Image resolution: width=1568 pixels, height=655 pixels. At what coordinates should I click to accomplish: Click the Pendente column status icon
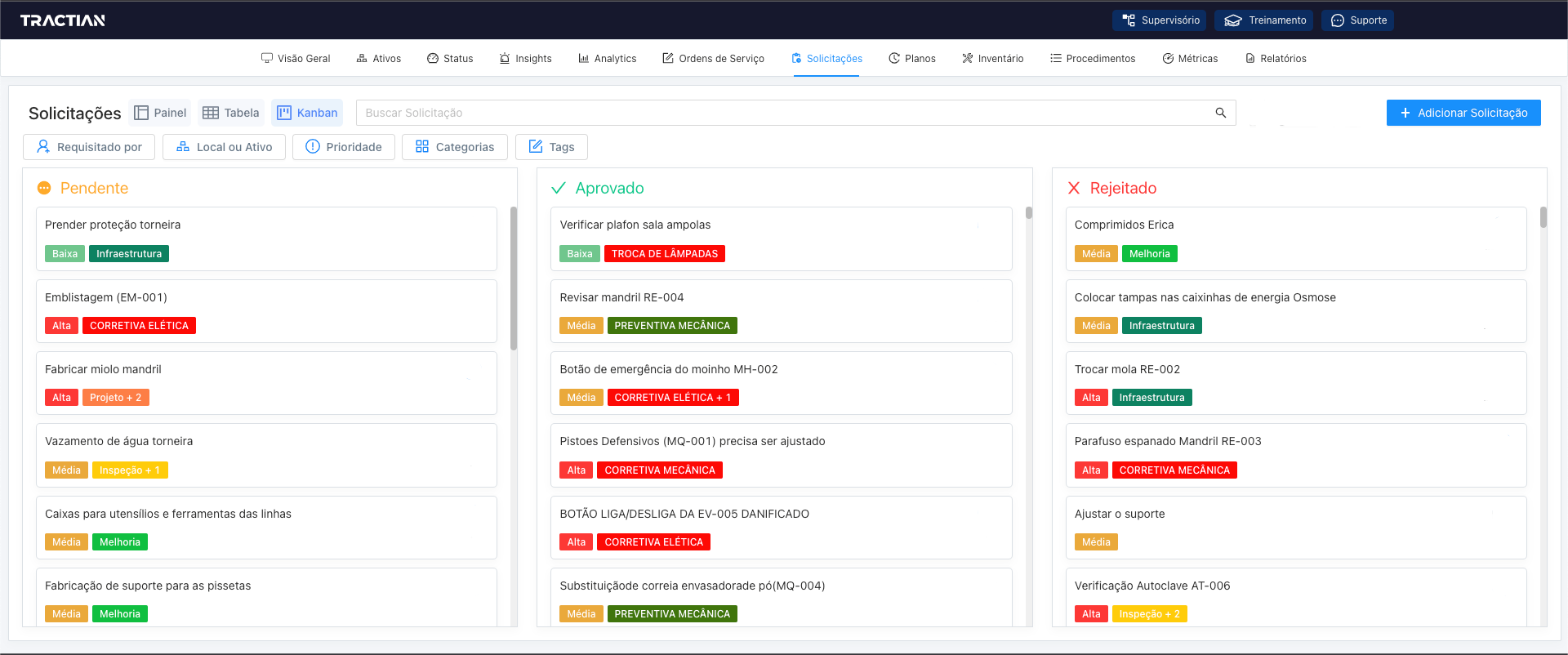coord(44,188)
